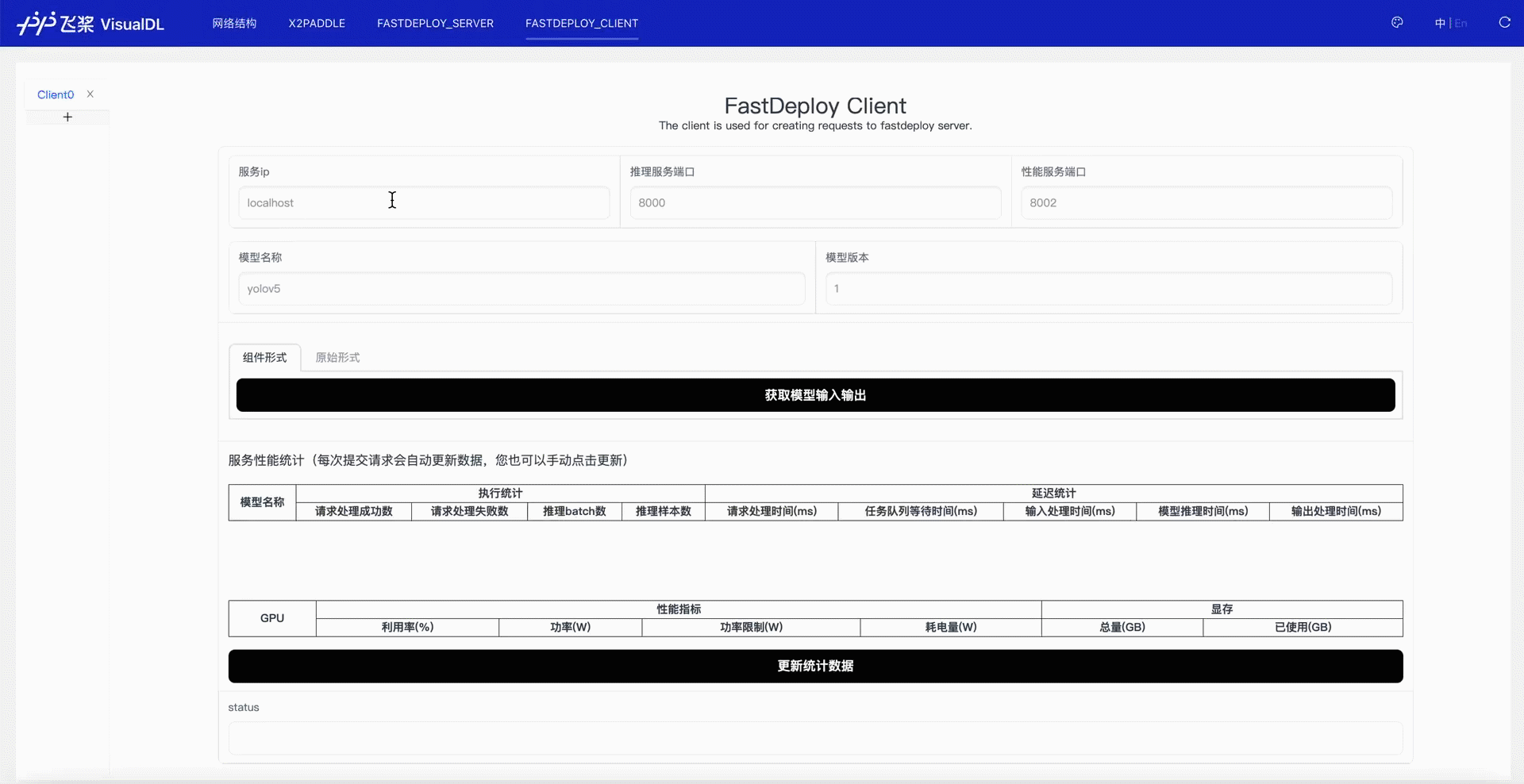Switch to 组件形式 tab
1524x784 pixels.
point(264,358)
